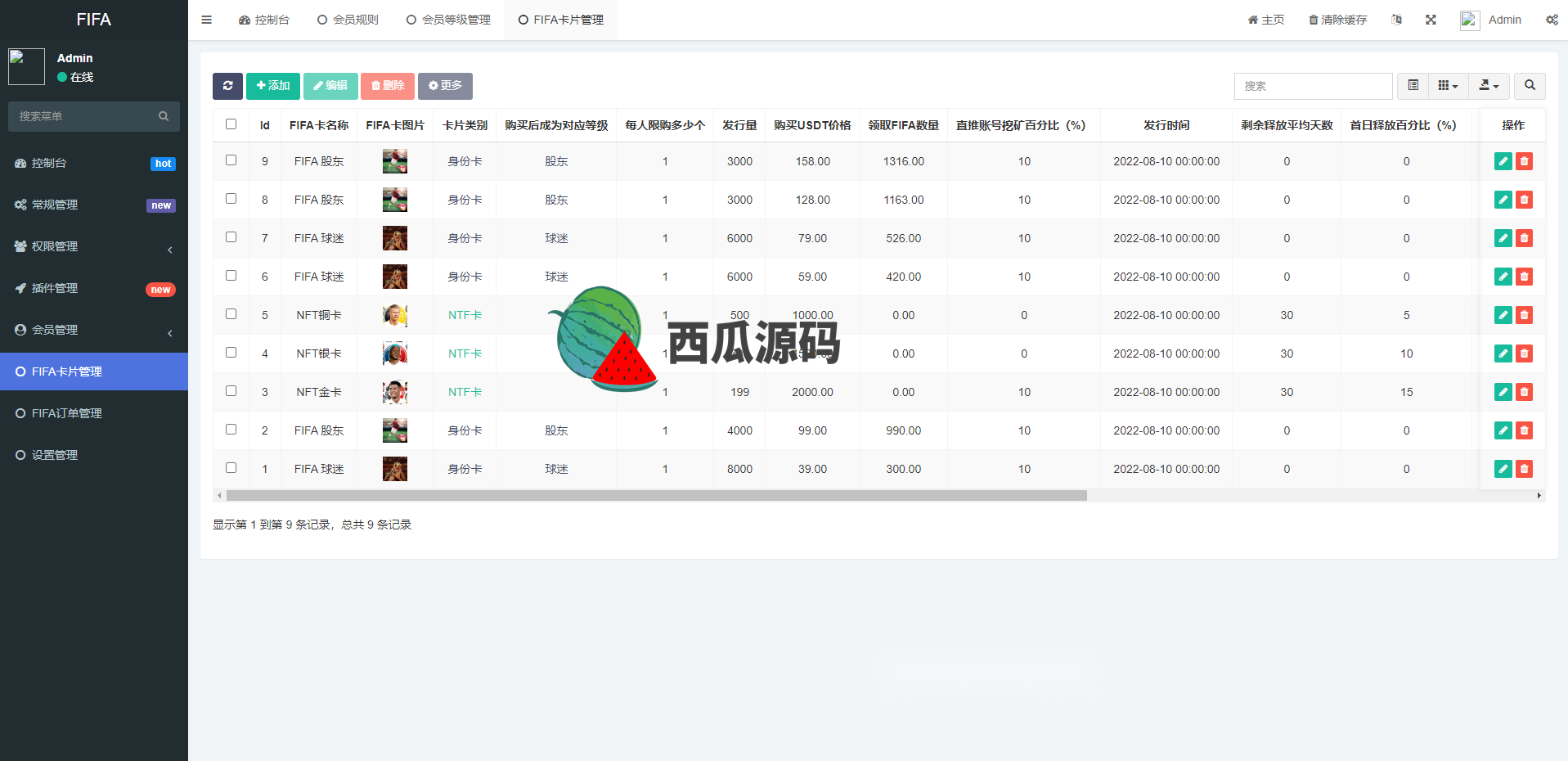Open FIFA订单管理 in sidebar
Screen dimensions: 1568x761
pyautogui.click(x=94, y=413)
